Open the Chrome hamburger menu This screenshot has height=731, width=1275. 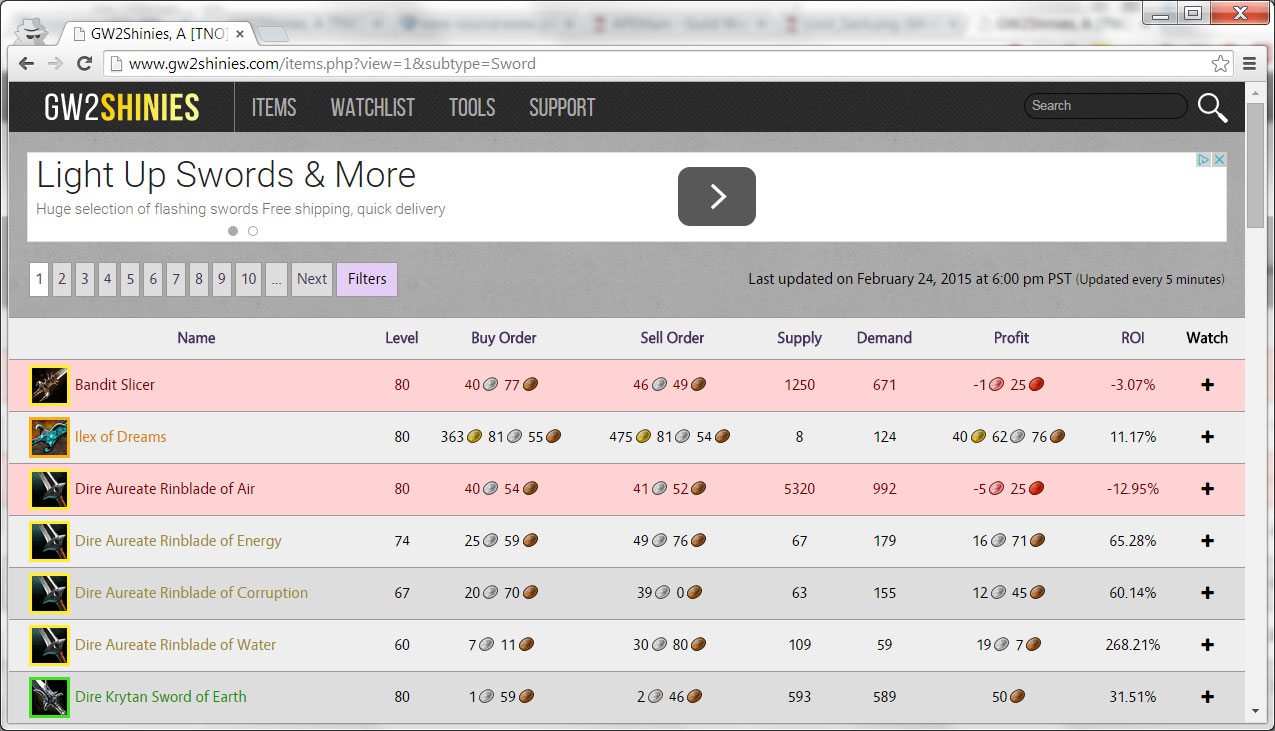point(1249,64)
